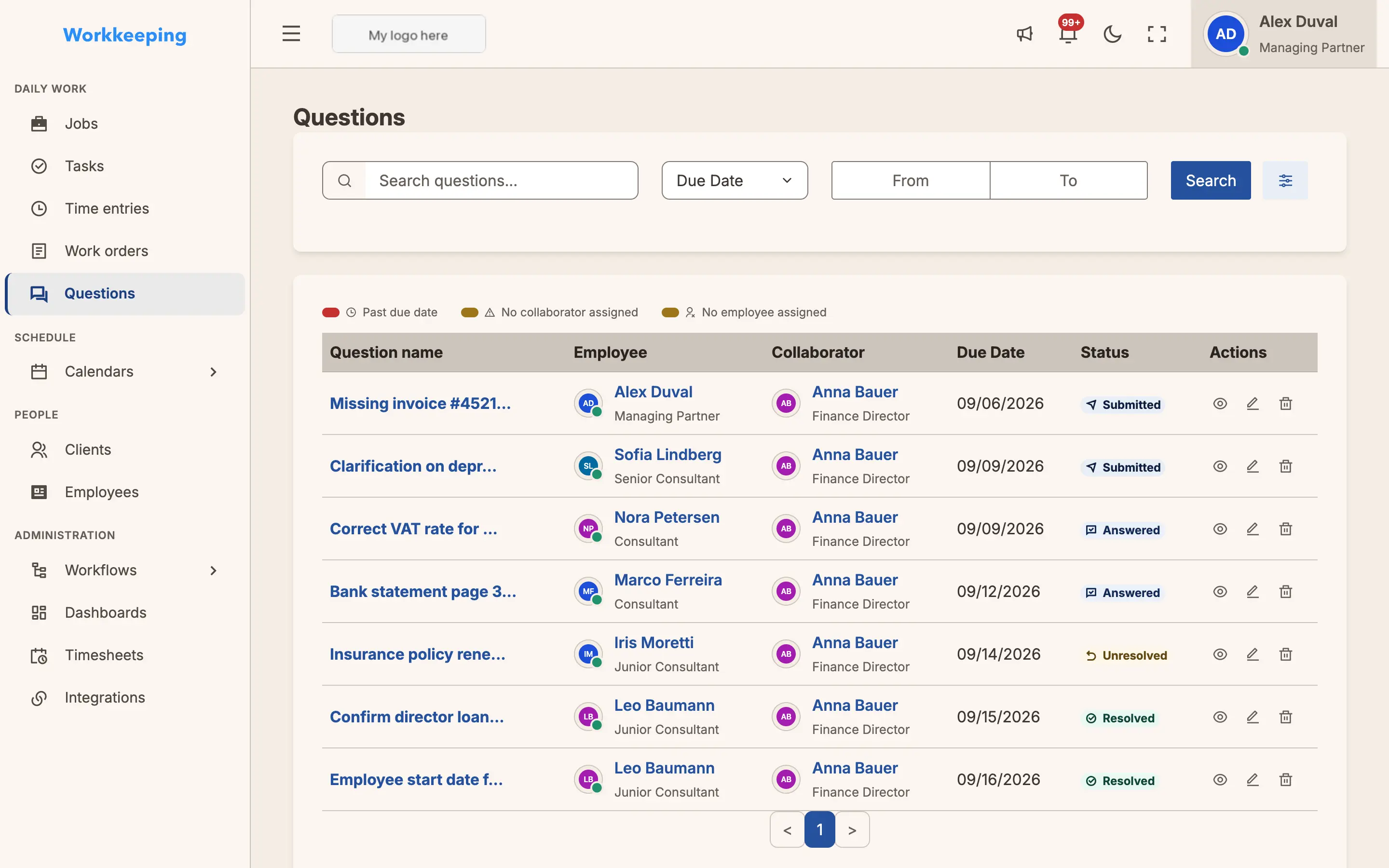Click the blue Search button
The width and height of the screenshot is (1389, 868).
pyautogui.click(x=1211, y=180)
